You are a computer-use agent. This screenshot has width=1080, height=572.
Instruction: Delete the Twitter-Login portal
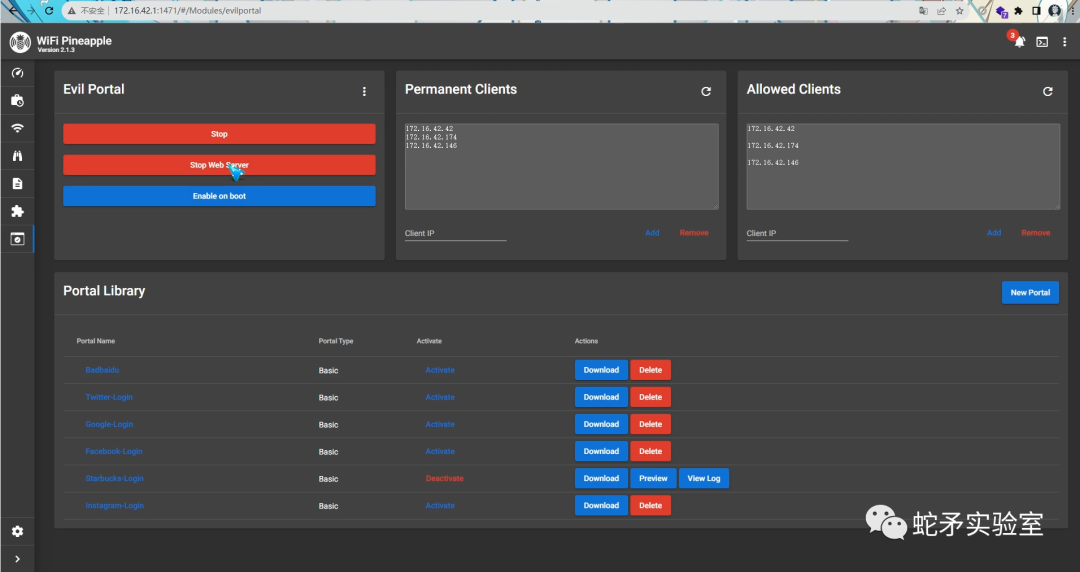(x=650, y=397)
